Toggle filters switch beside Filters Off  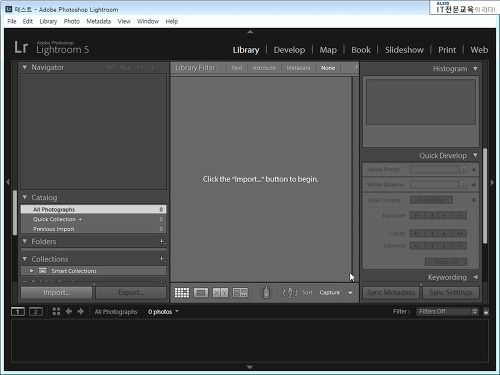pyautogui.click(x=486, y=312)
